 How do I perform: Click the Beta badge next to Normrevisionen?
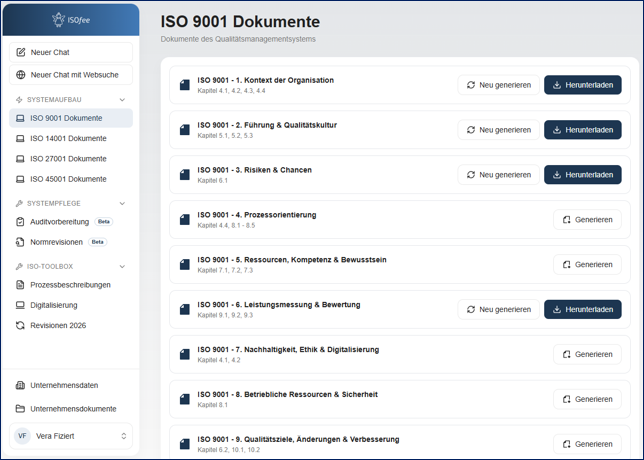(97, 242)
